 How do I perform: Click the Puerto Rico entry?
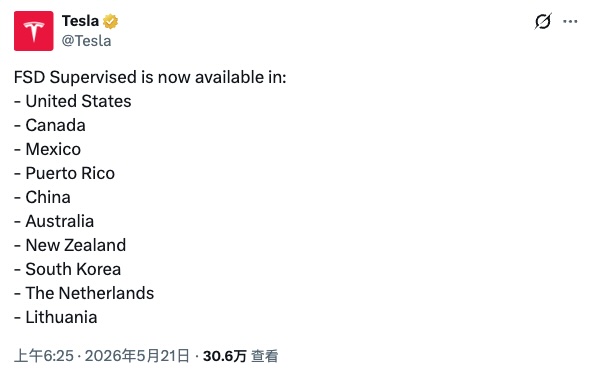64,174
